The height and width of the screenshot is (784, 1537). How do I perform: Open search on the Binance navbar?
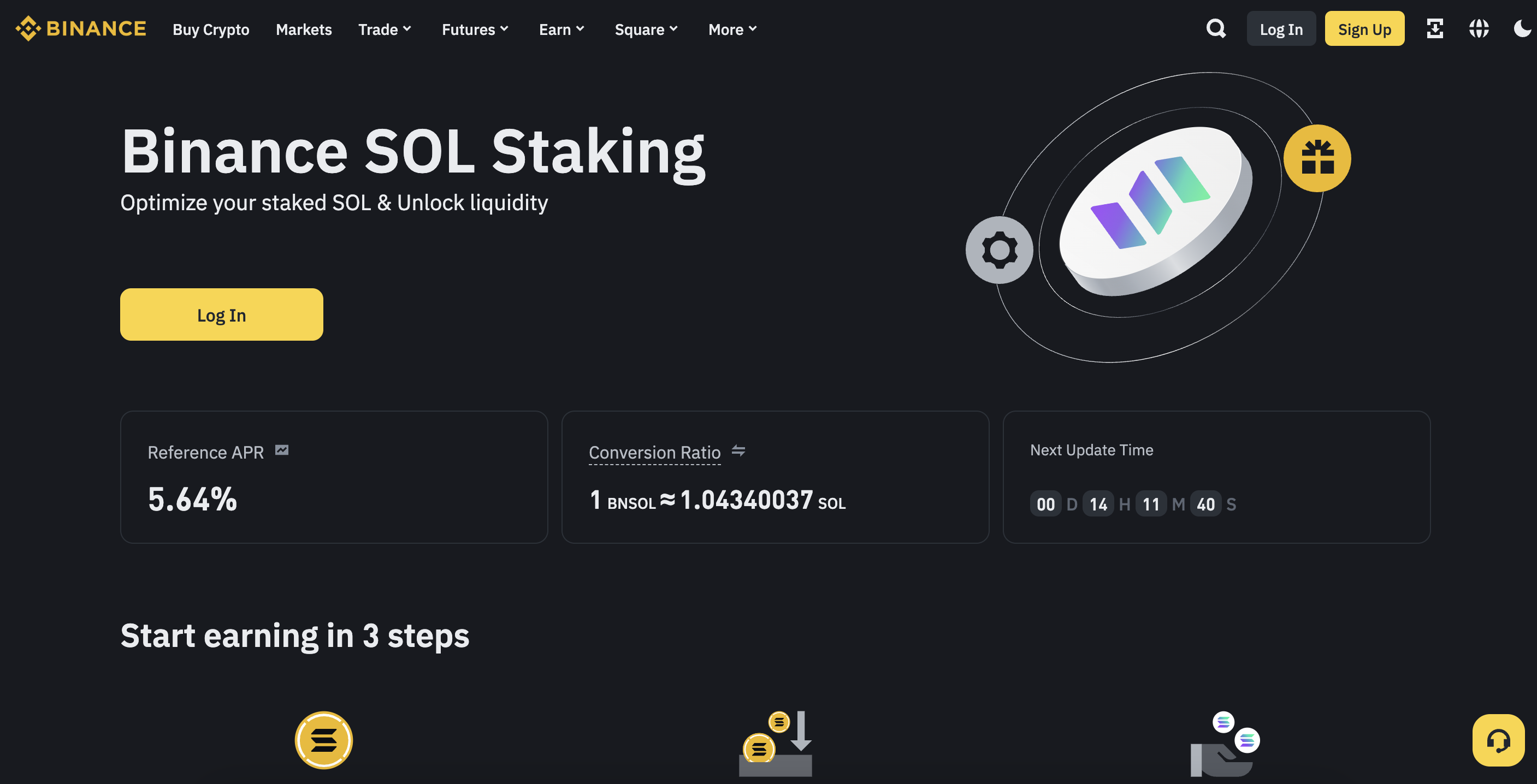[1216, 28]
